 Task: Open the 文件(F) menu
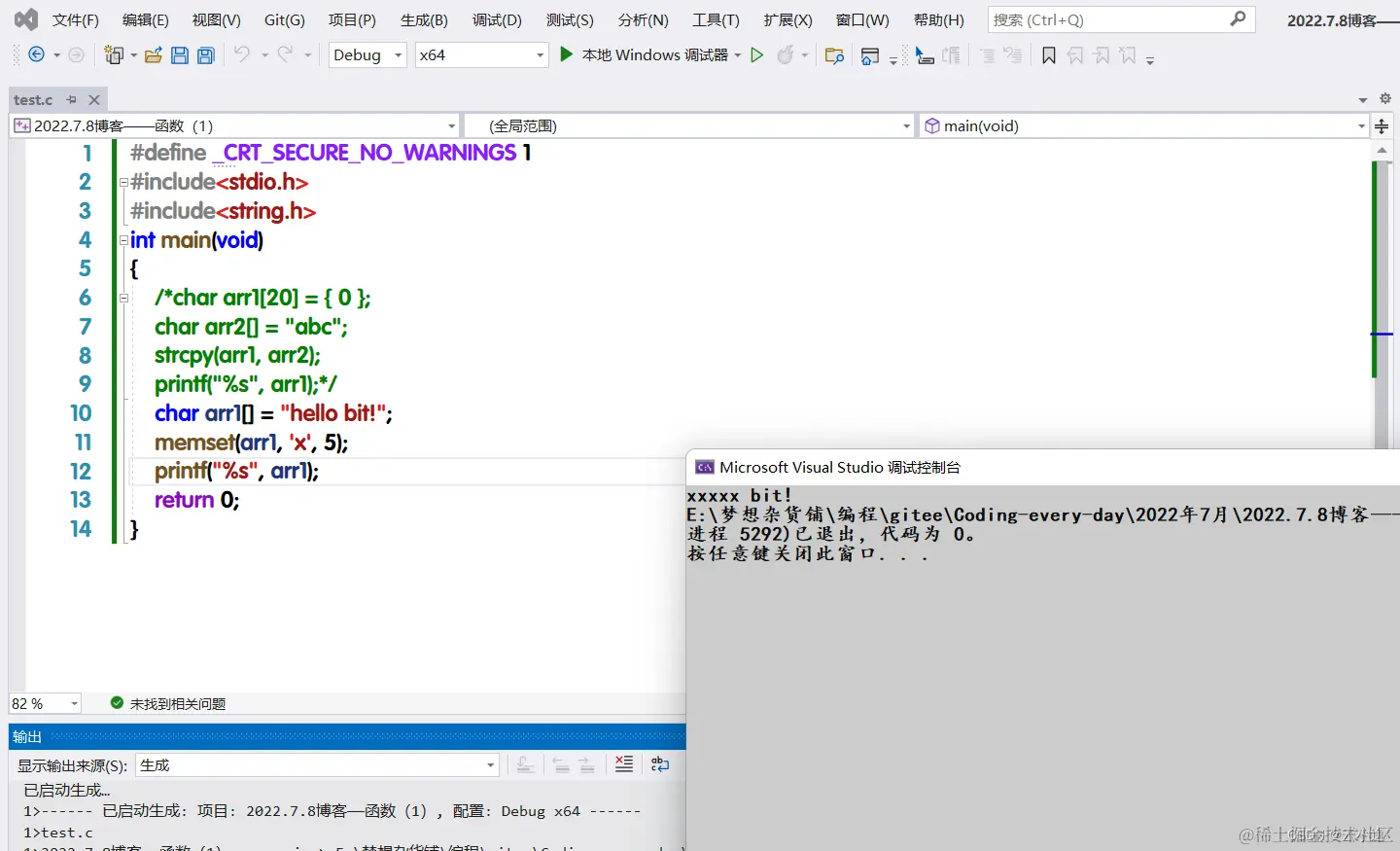pyautogui.click(x=76, y=19)
